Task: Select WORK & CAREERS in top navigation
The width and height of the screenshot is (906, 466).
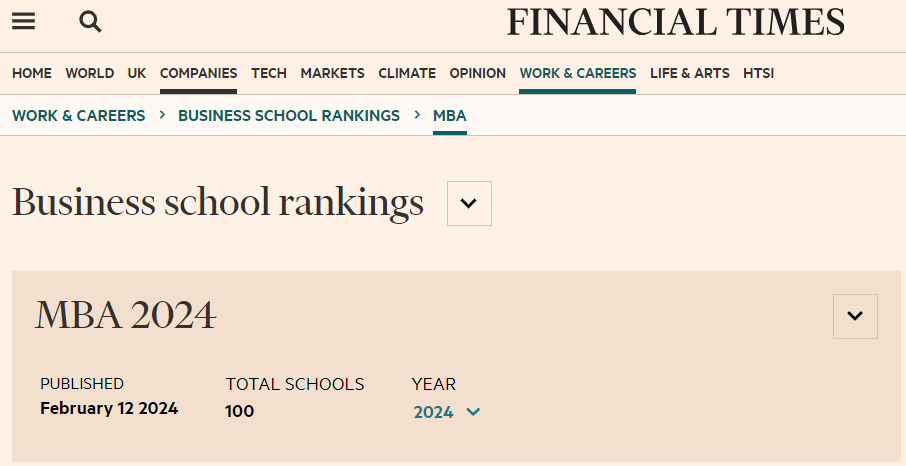Action: pyautogui.click(x=578, y=73)
